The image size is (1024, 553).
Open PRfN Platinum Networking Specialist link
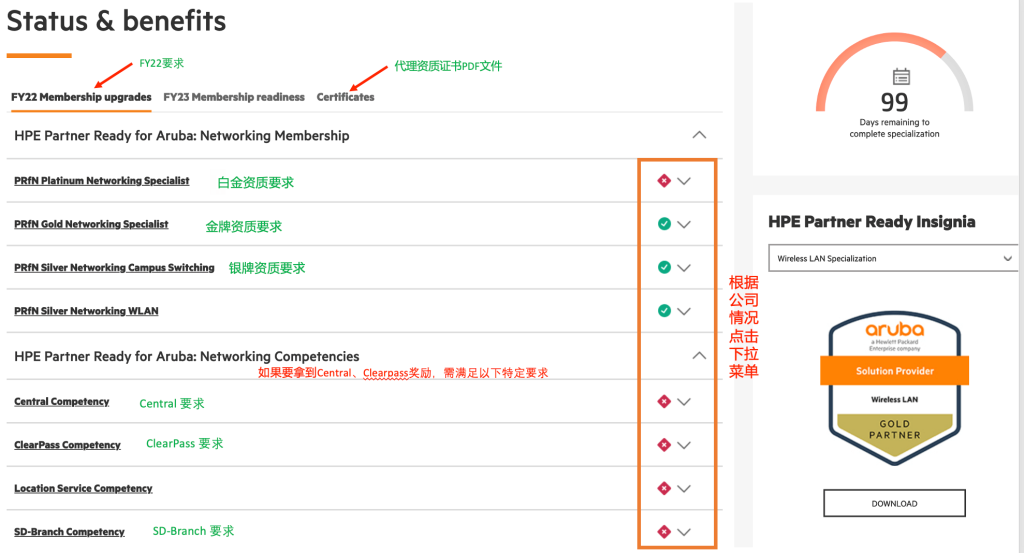click(102, 181)
